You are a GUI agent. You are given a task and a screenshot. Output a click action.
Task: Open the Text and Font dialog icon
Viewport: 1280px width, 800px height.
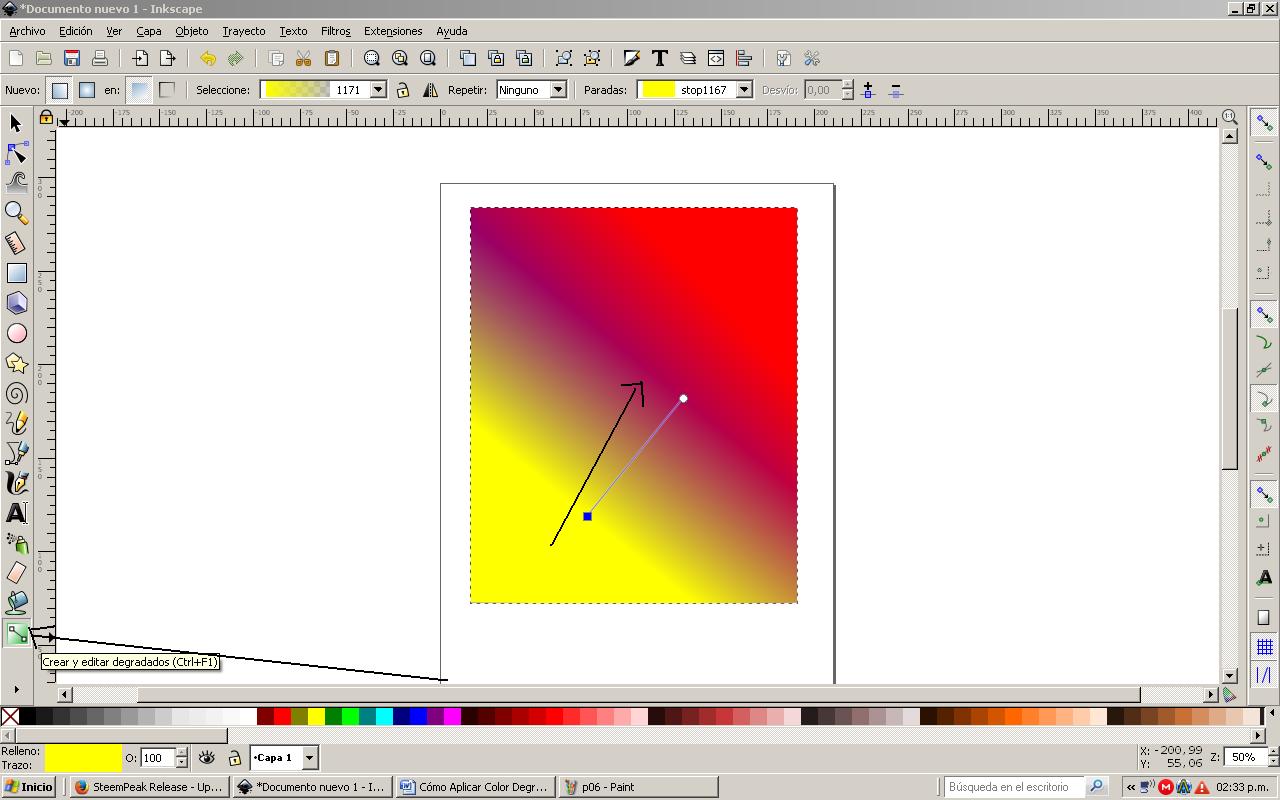coord(659,58)
